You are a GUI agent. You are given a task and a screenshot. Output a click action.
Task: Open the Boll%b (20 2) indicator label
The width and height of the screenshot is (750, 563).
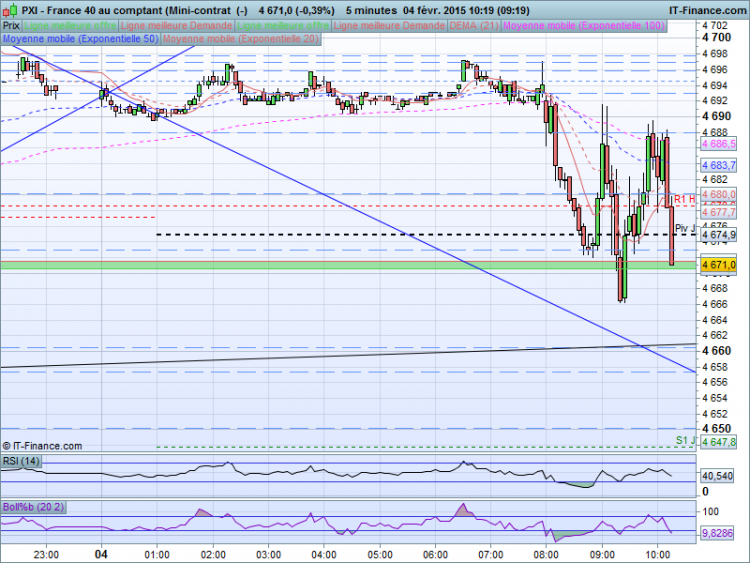click(33, 507)
